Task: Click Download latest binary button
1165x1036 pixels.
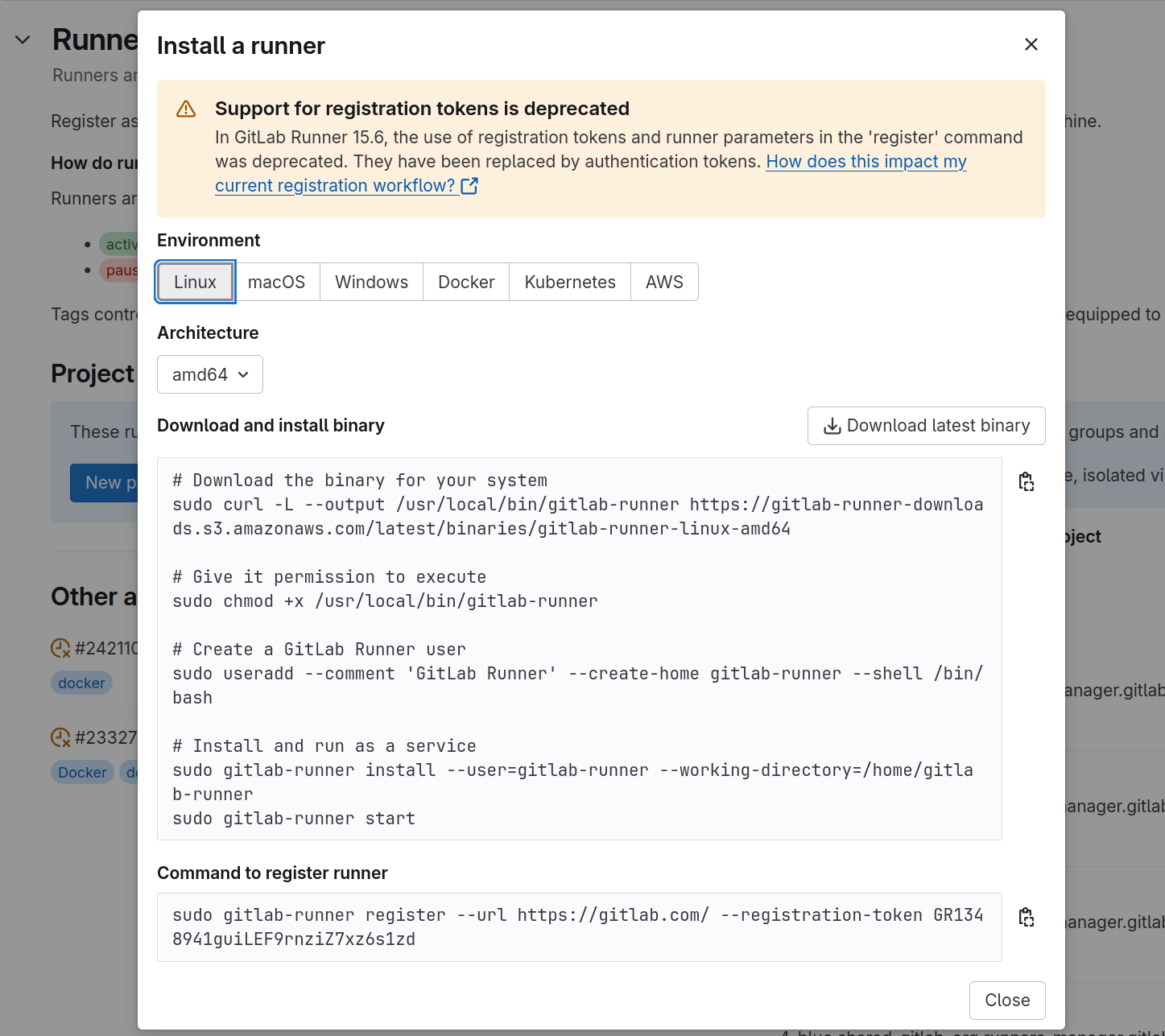Action: pos(926,426)
